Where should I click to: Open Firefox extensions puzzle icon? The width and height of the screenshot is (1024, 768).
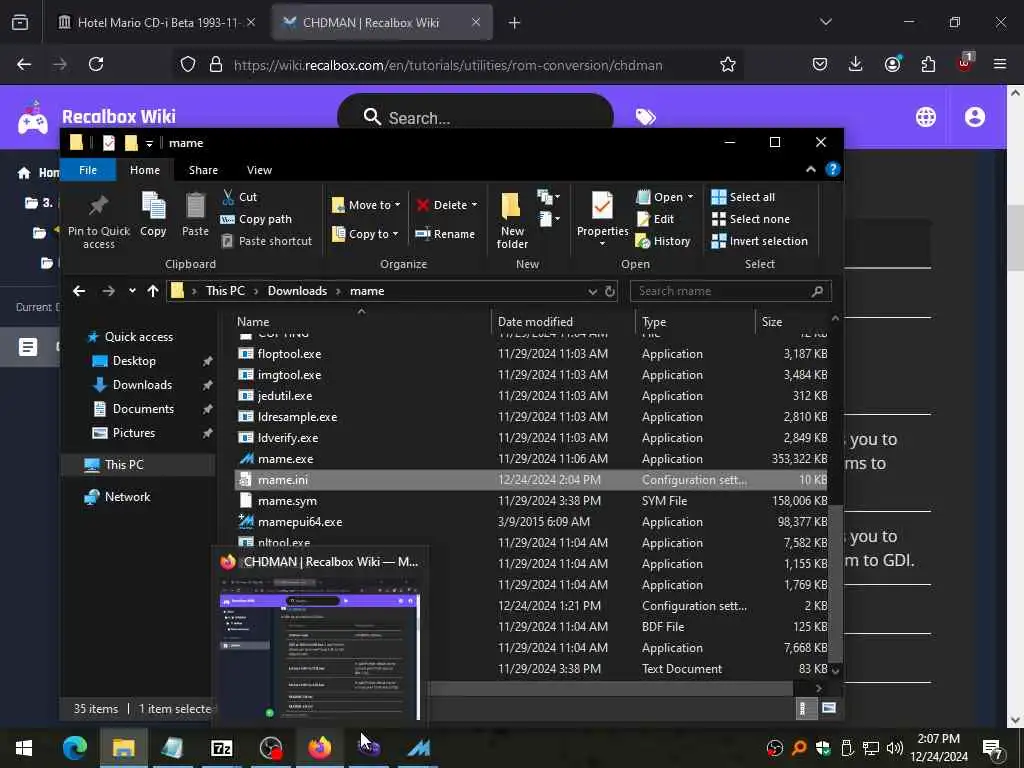[928, 64]
